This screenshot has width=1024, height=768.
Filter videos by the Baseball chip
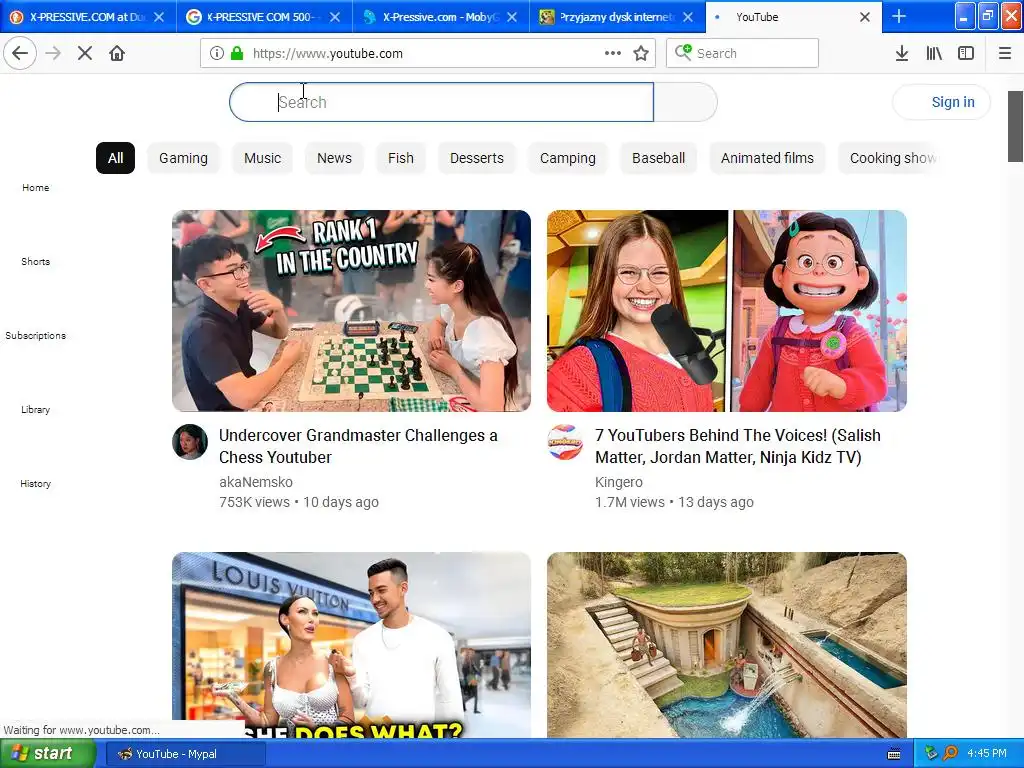coord(658,158)
